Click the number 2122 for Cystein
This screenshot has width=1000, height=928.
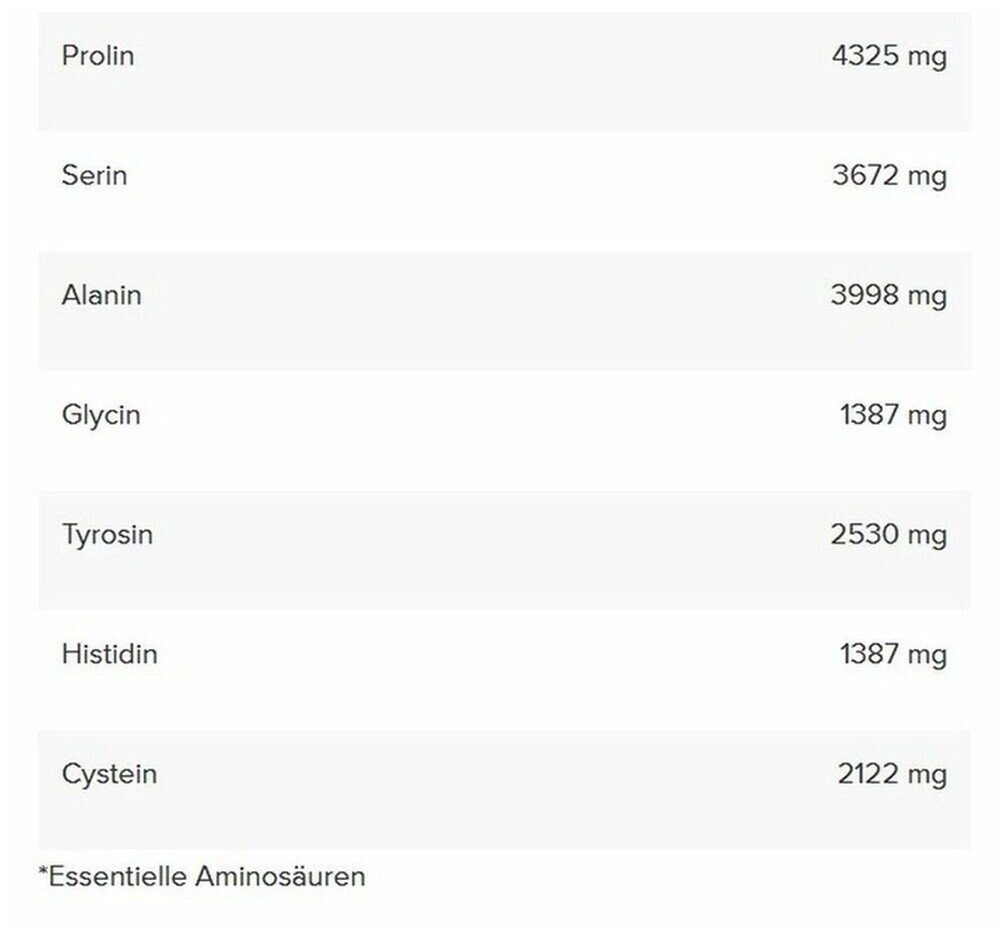click(x=867, y=775)
